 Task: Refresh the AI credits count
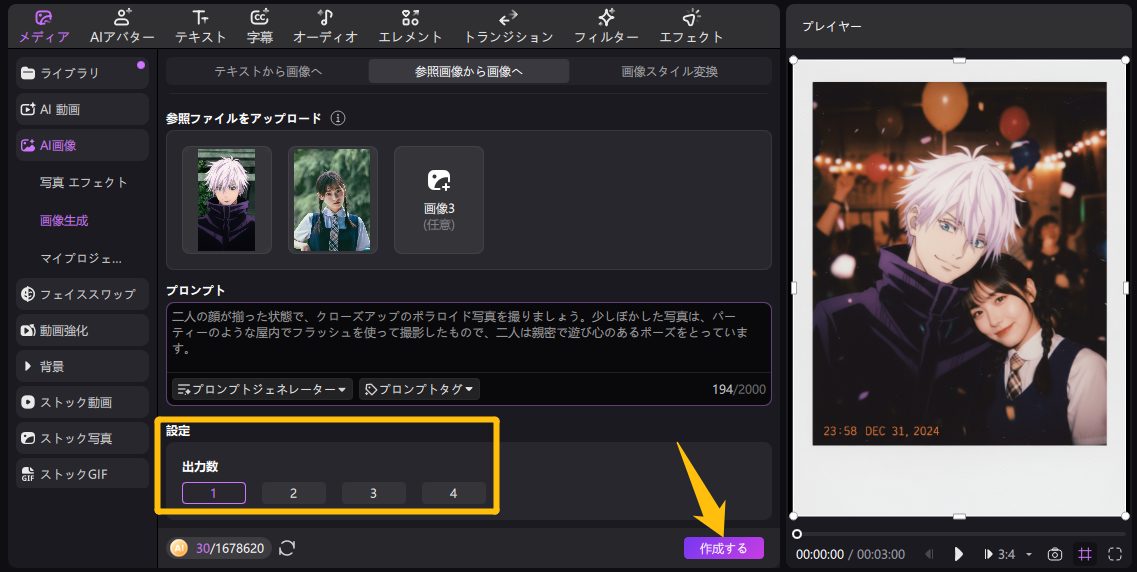pos(287,548)
